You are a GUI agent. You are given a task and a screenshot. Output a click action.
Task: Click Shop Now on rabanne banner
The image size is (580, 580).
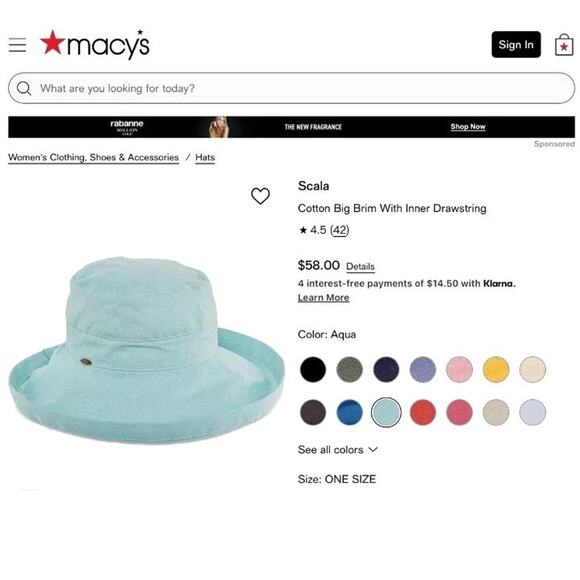(x=468, y=127)
